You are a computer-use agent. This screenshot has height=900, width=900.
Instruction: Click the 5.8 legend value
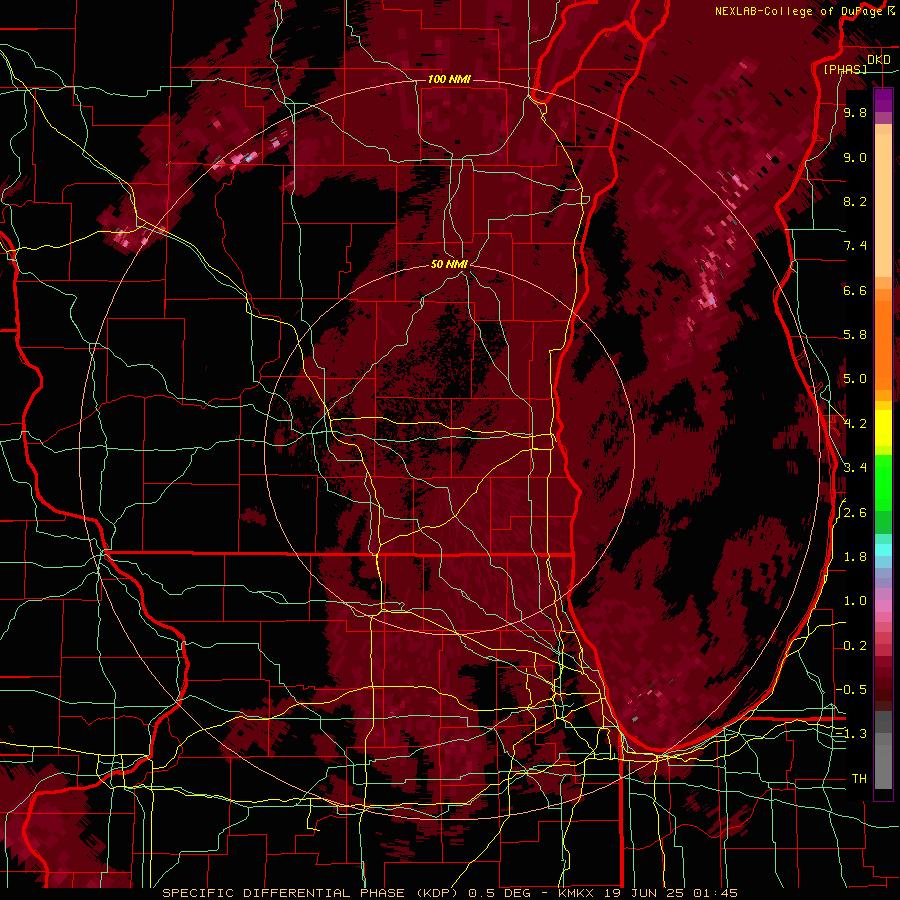point(855,335)
